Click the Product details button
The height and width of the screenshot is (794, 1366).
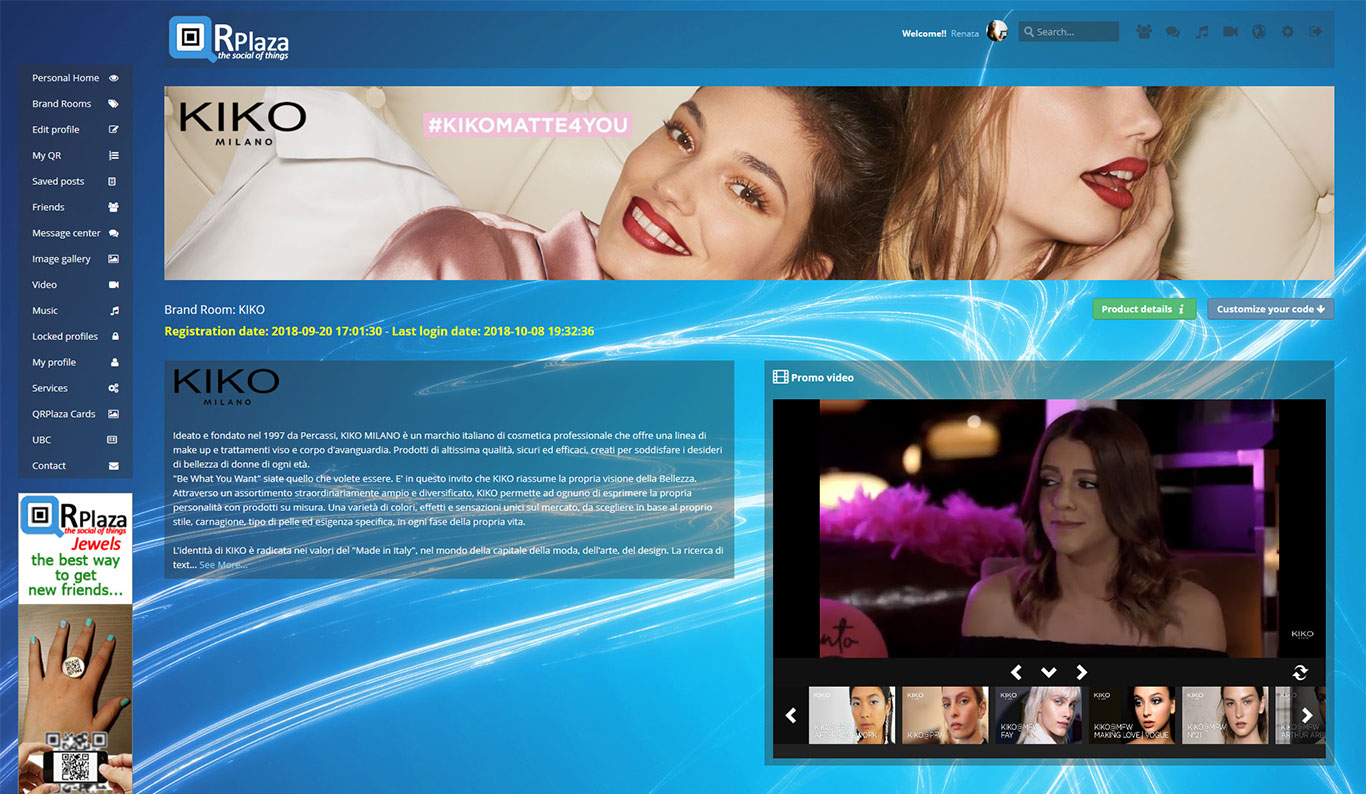pos(1143,309)
